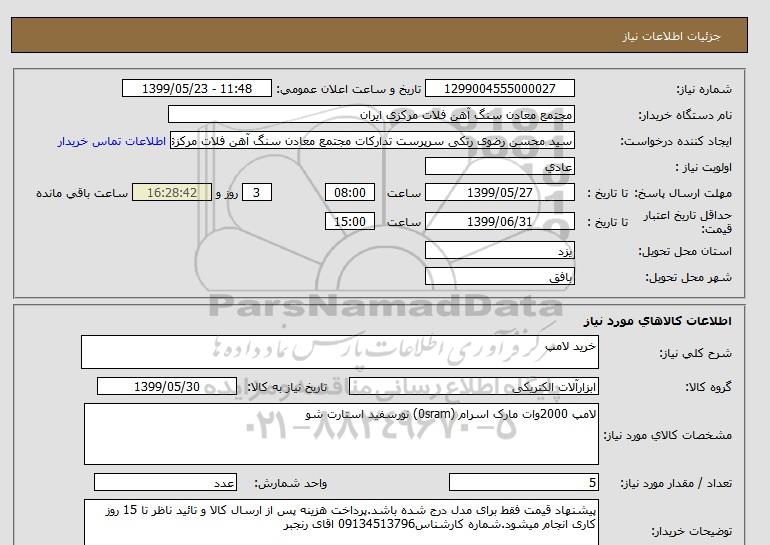This screenshot has width=770, height=545.
Task: Click the label گروه کالا
Action: (x=709, y=387)
